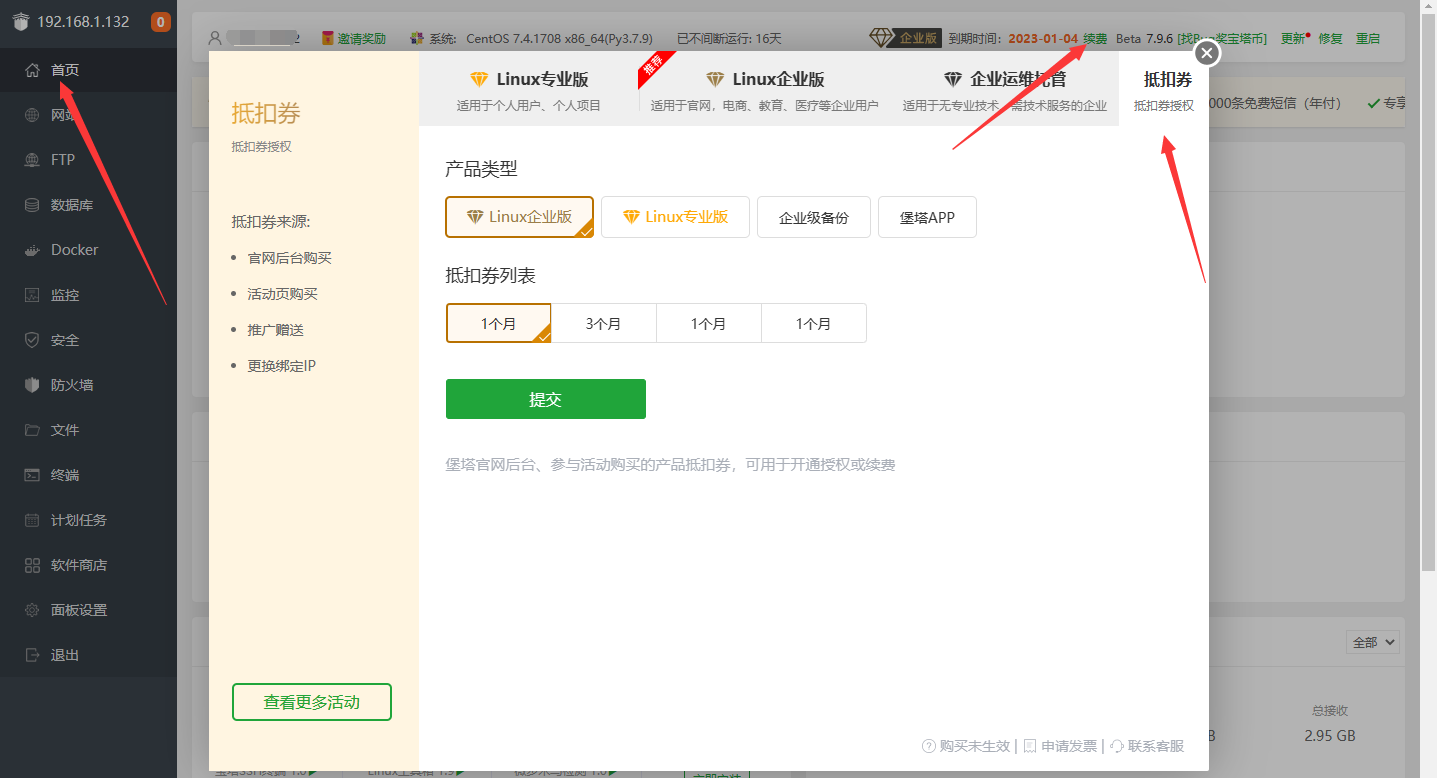
Task: Click the diamond icon on 企业运维托管 tab
Action: click(x=953, y=79)
